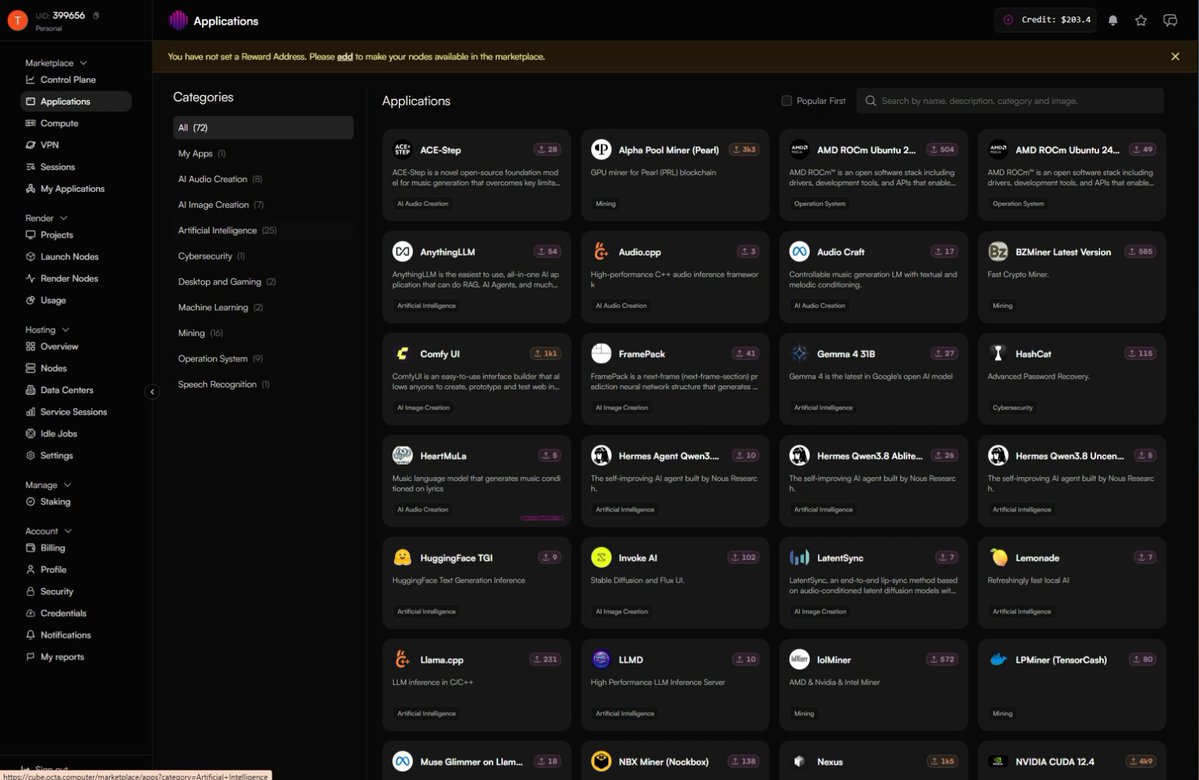Click the orange T user avatar

[x=18, y=21]
